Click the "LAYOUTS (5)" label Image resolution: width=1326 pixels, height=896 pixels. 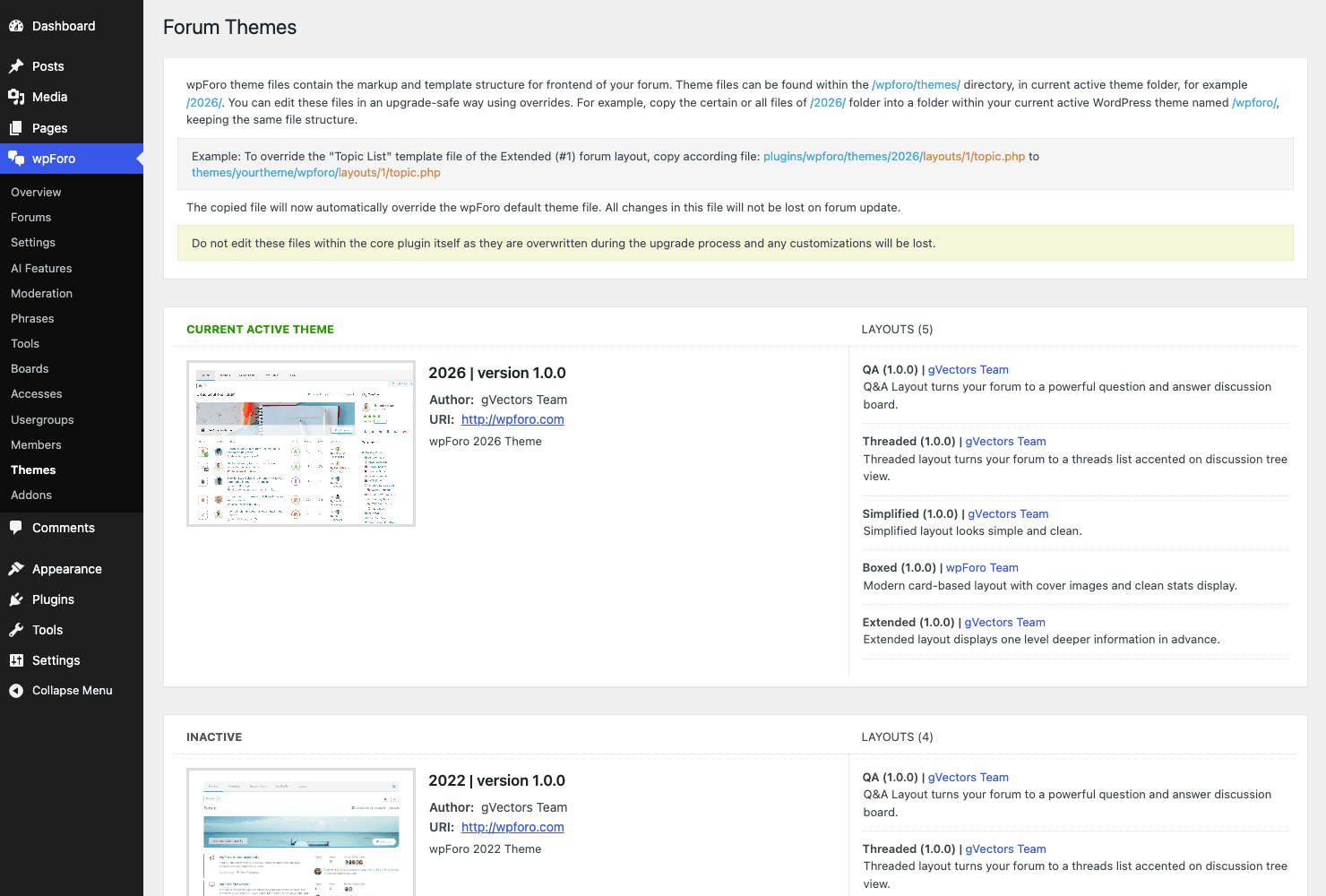[x=897, y=330]
